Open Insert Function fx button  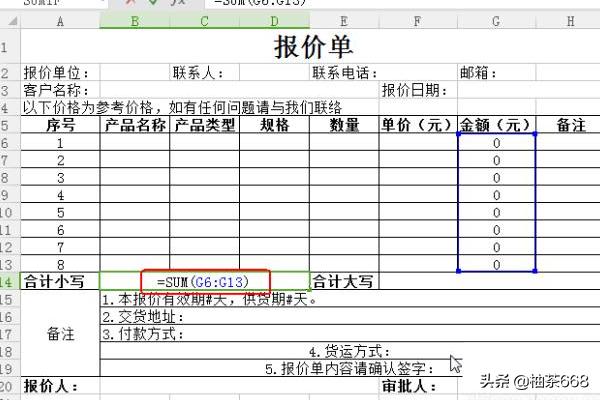click(177, 3)
